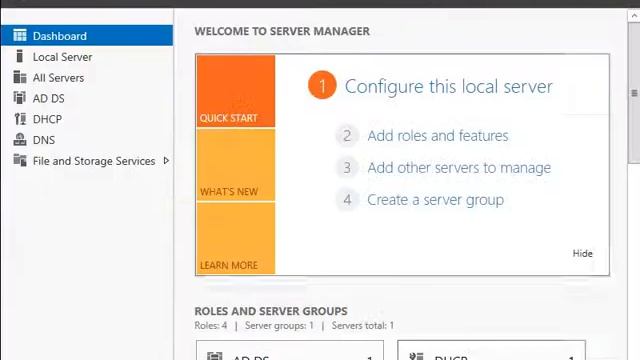Switch to the LEARN MORE tile

pos(236,238)
